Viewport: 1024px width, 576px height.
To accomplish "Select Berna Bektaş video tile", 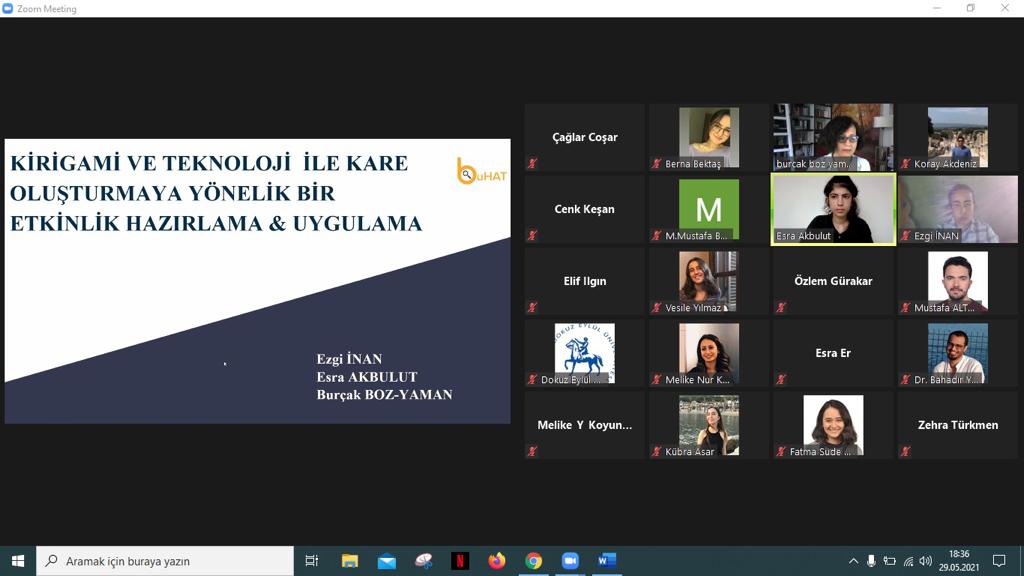I will 709,137.
